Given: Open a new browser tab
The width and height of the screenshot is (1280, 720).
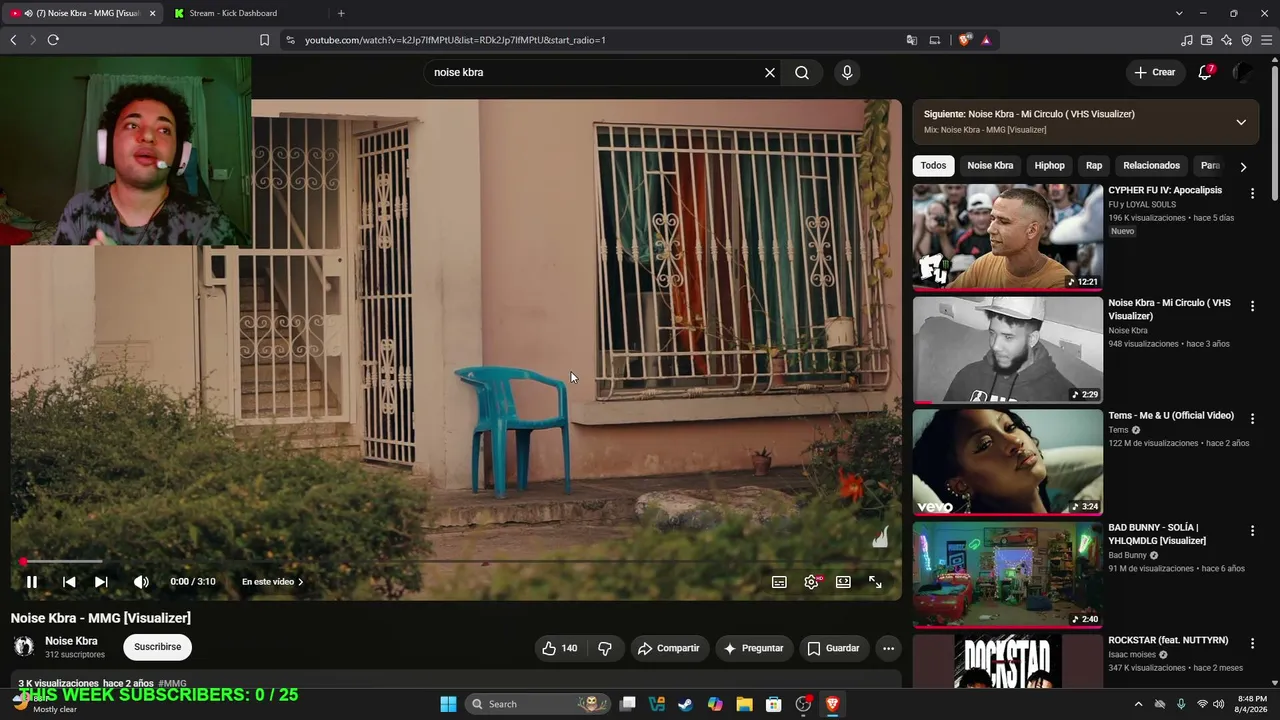Looking at the screenshot, I should [x=341, y=13].
